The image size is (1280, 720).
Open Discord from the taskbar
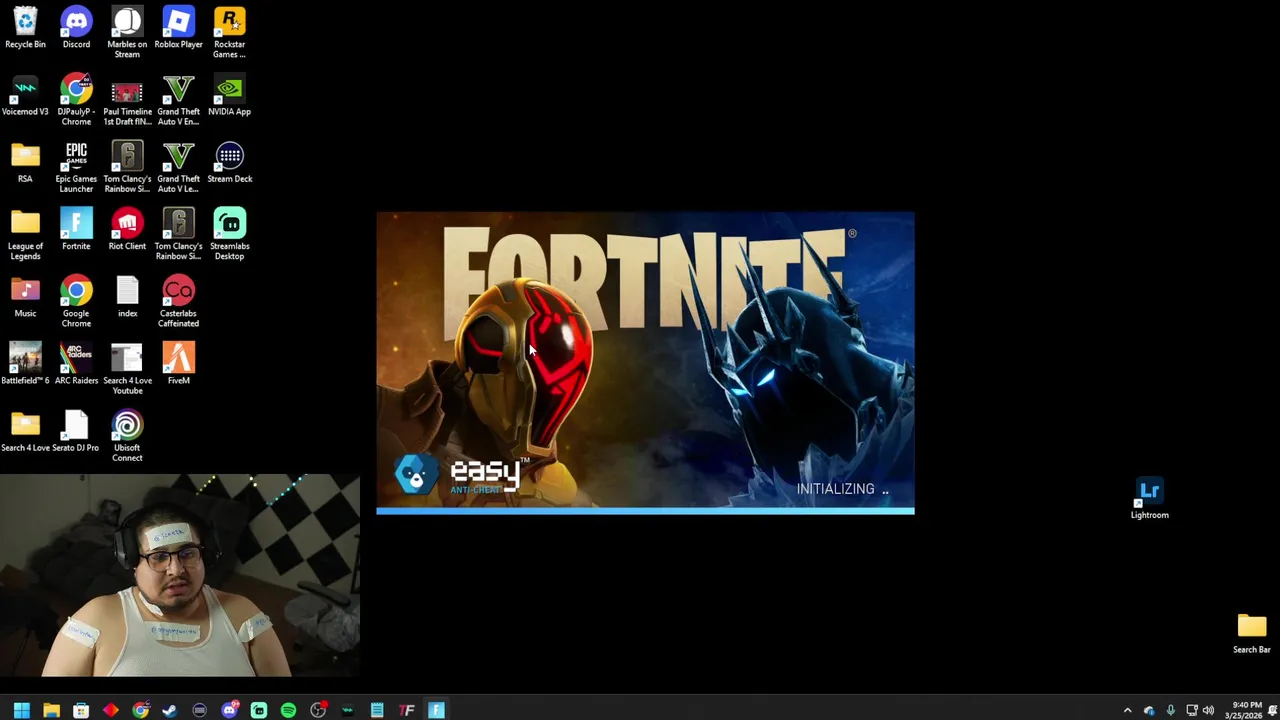point(229,710)
